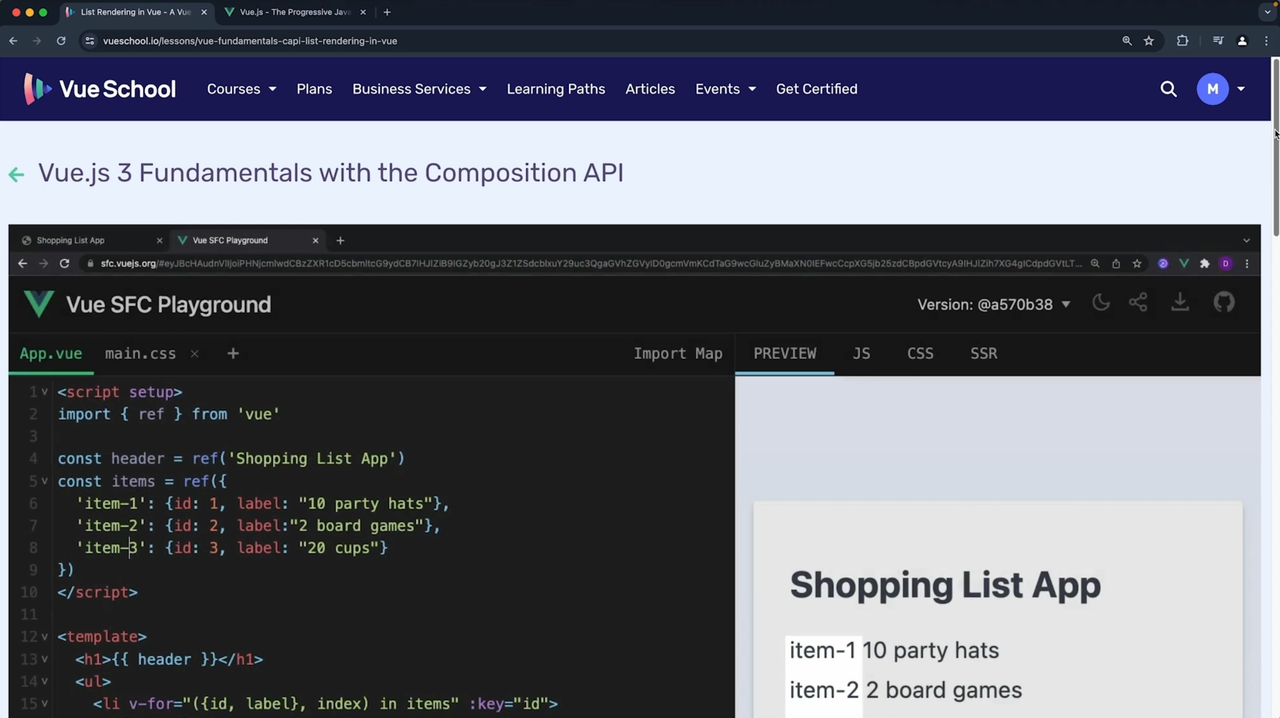Click the Vue School logo

pos(99,89)
